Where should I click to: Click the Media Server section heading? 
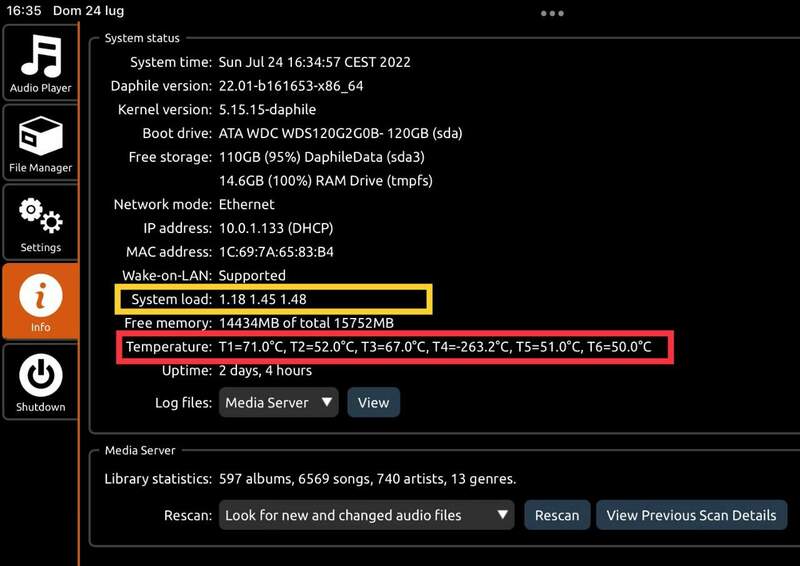[x=140, y=450]
